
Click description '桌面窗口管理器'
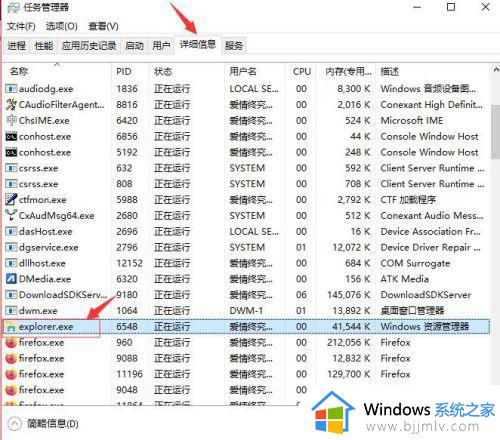(x=412, y=311)
